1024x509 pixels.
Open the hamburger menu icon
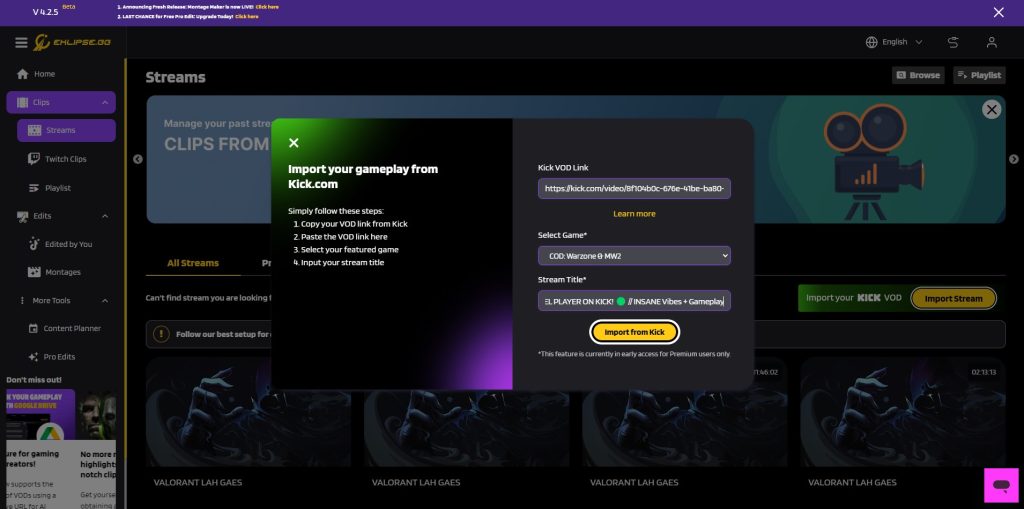[22, 42]
